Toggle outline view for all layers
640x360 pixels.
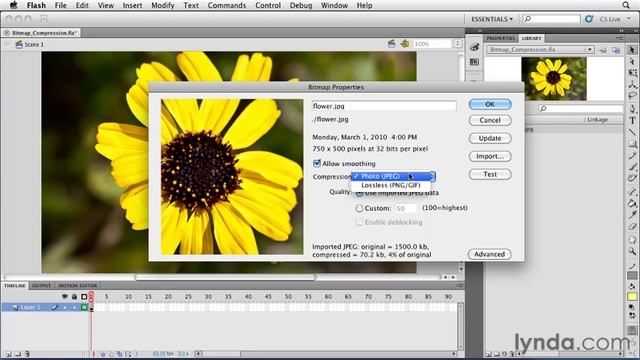tap(84, 296)
